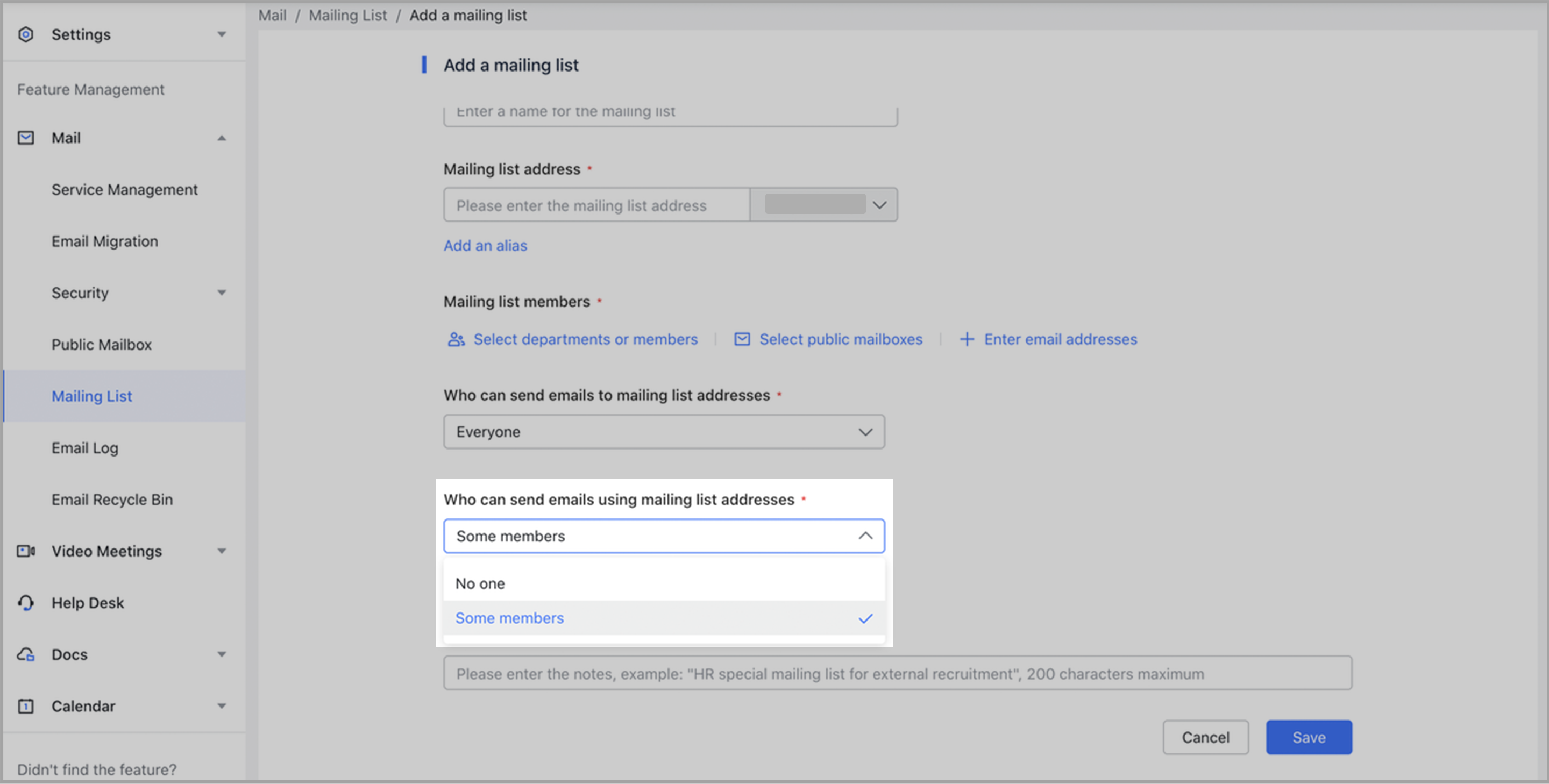Click Settings label in sidebar
This screenshot has height=784, width=1549.
[x=81, y=34]
